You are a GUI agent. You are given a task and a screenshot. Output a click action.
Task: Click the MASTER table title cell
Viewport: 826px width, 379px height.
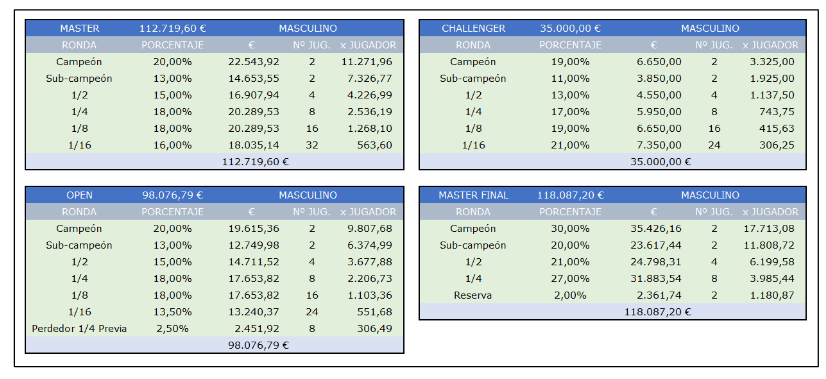79,28
